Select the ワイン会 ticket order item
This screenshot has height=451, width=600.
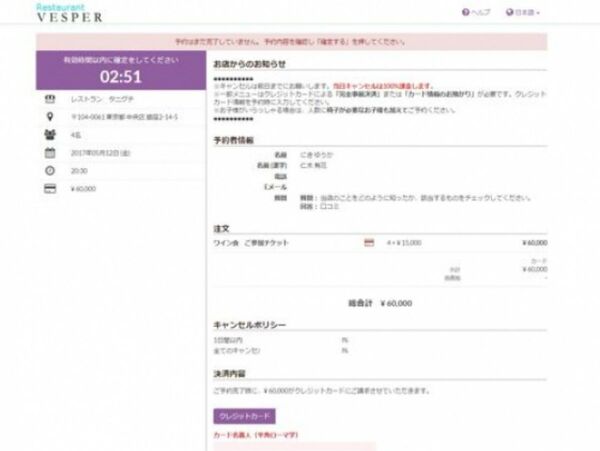pyautogui.click(x=247, y=242)
